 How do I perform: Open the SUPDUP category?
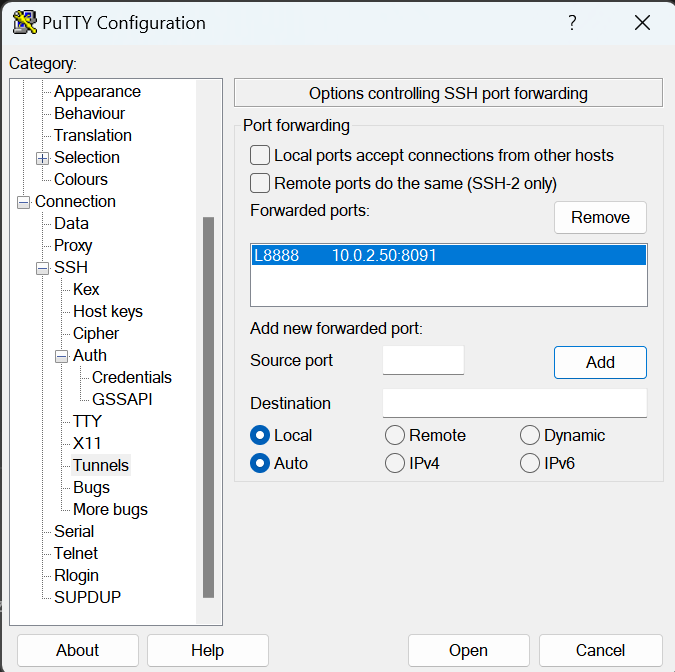[x=87, y=597]
